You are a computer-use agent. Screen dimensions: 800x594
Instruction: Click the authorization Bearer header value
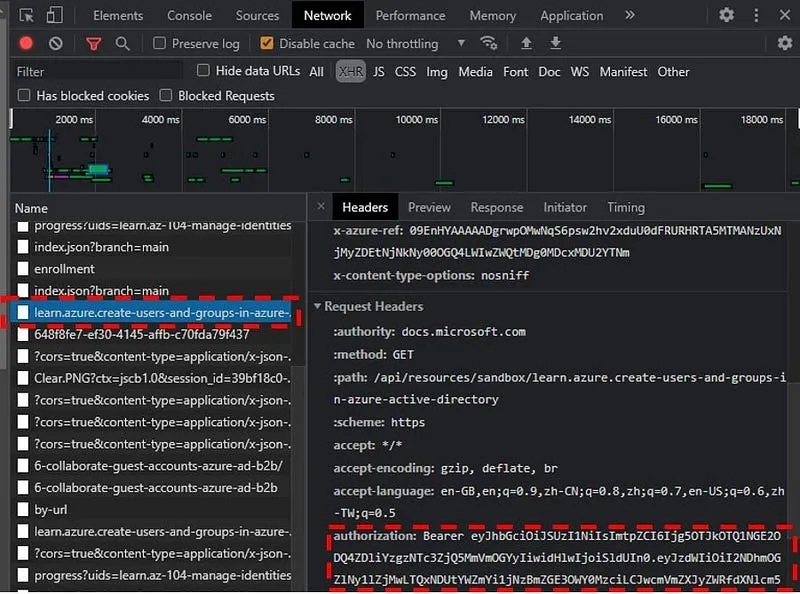556,558
